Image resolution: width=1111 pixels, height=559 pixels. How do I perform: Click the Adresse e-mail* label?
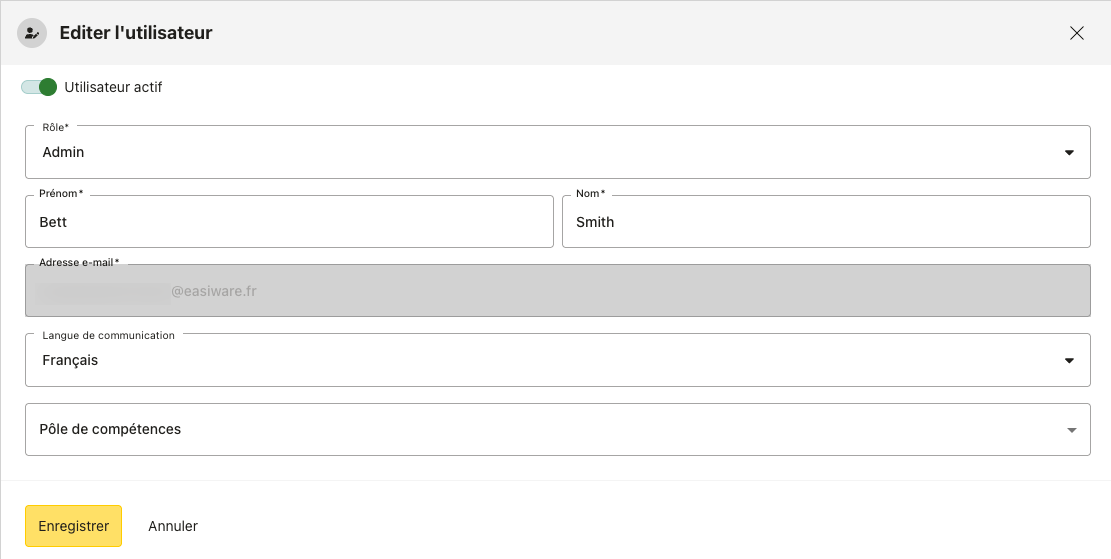pos(79,262)
